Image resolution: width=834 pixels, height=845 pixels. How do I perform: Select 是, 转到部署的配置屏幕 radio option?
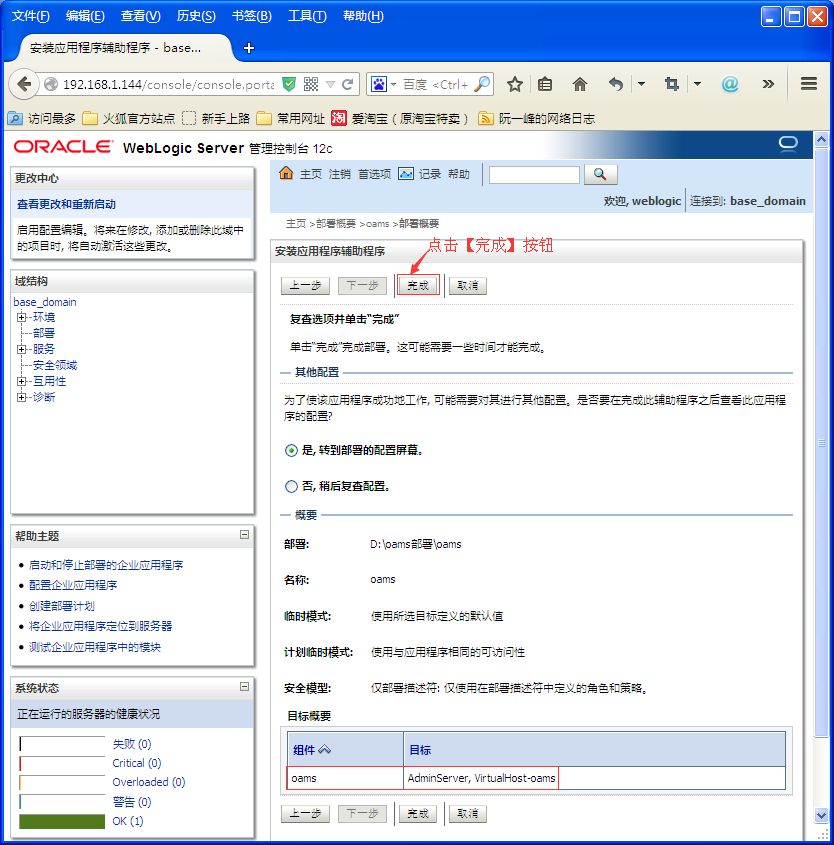291,451
